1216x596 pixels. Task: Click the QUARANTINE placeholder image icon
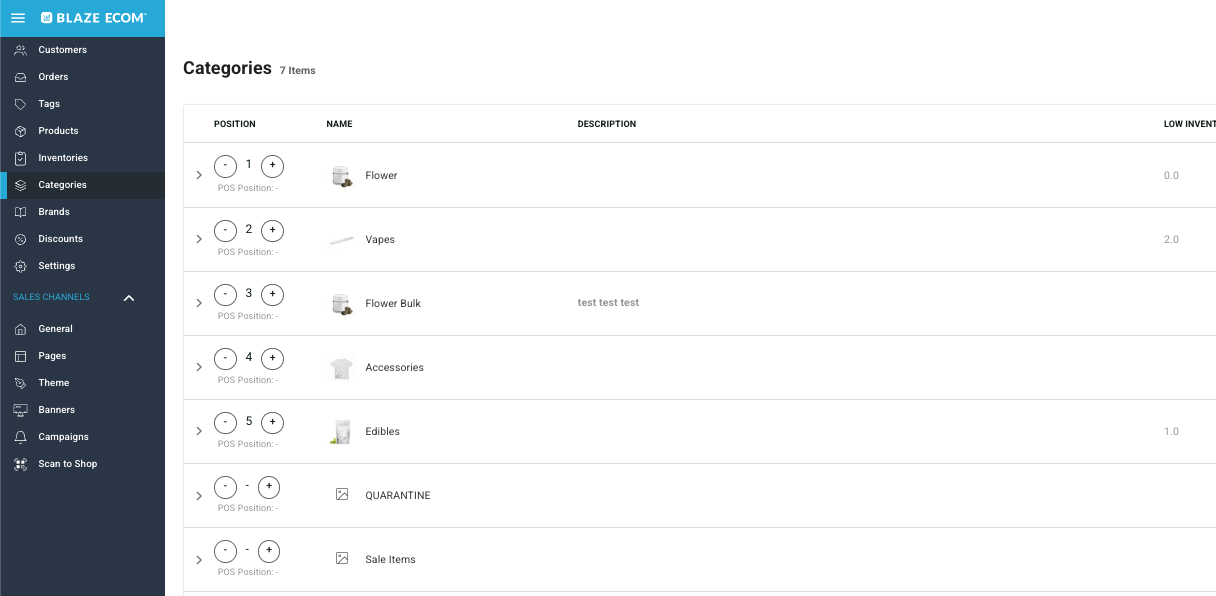click(342, 495)
